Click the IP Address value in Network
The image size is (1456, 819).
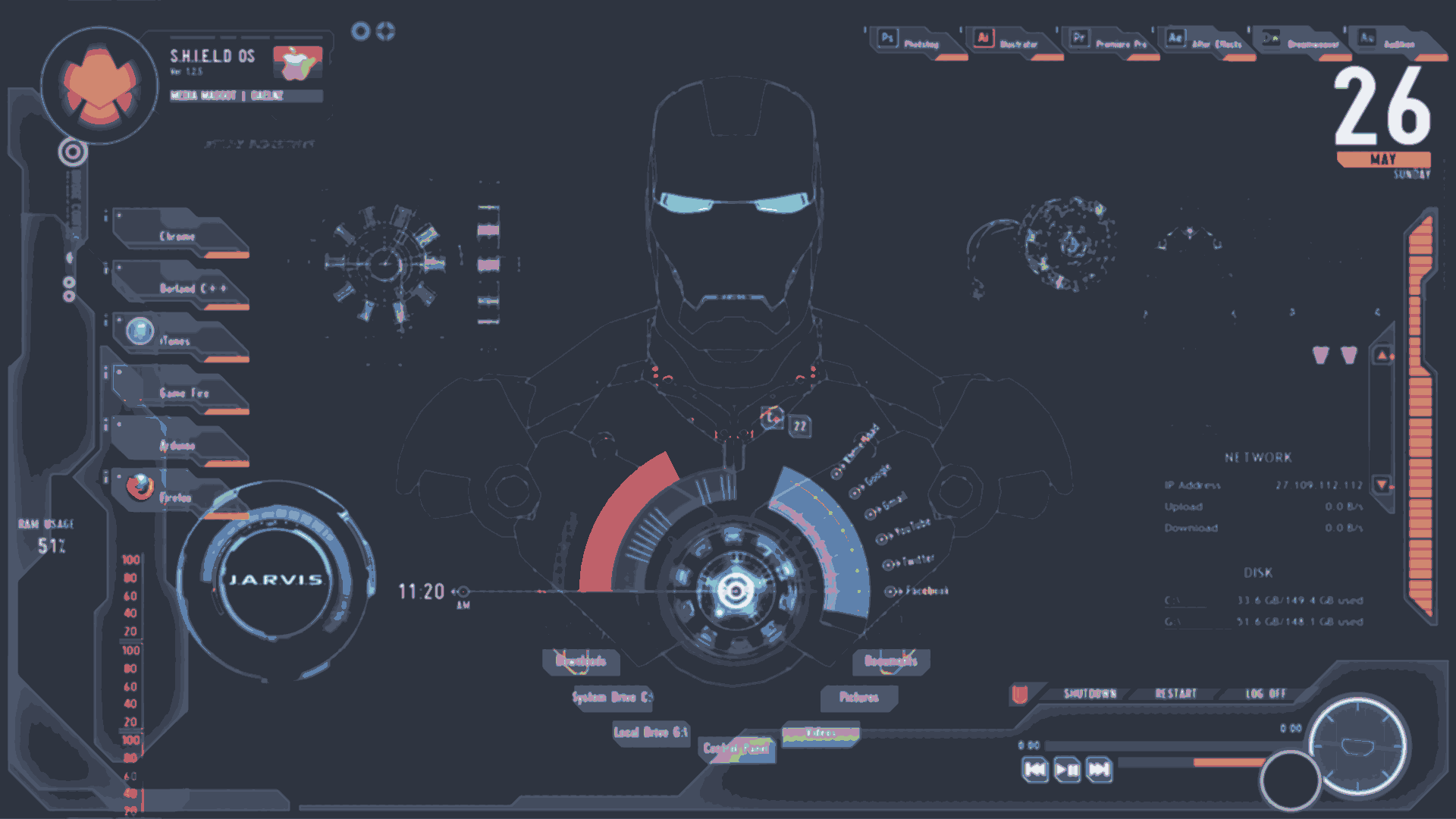[x=1319, y=485]
